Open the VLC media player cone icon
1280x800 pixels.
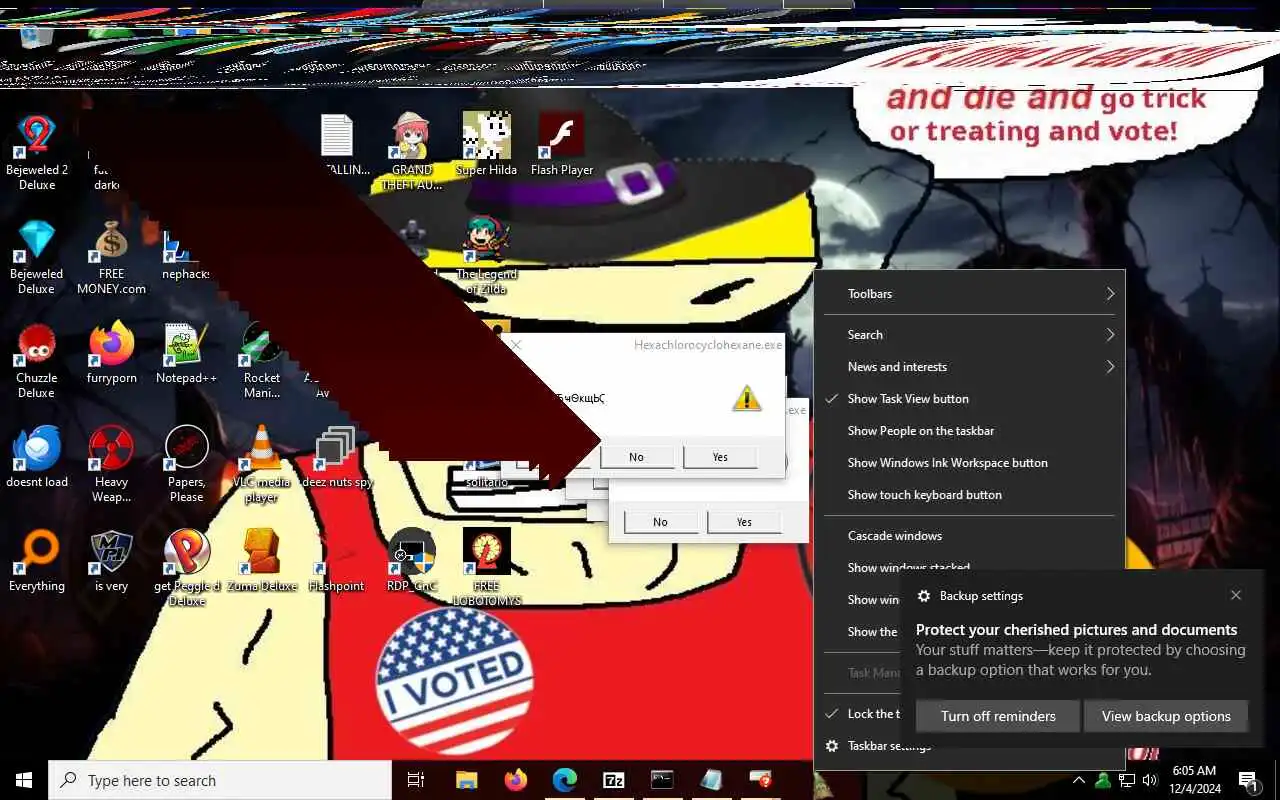point(261,465)
